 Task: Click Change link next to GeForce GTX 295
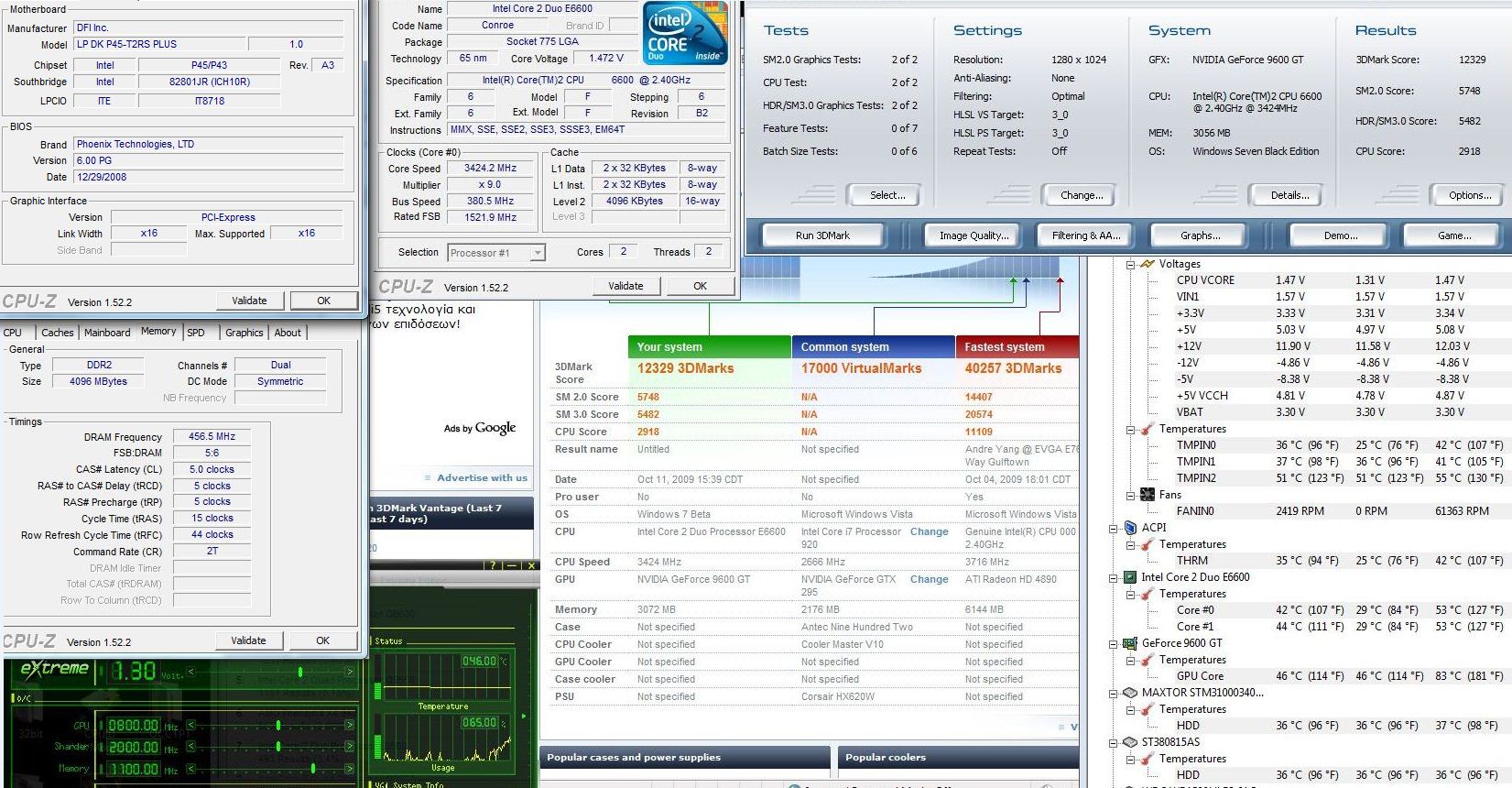click(930, 579)
